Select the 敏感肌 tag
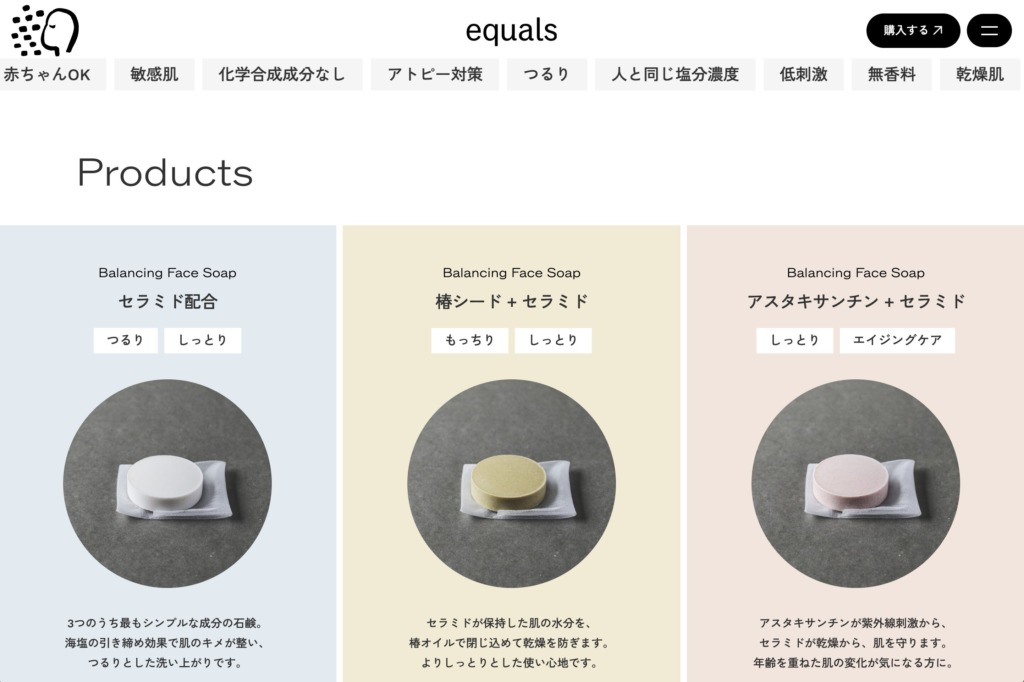1024x682 pixels. point(154,74)
